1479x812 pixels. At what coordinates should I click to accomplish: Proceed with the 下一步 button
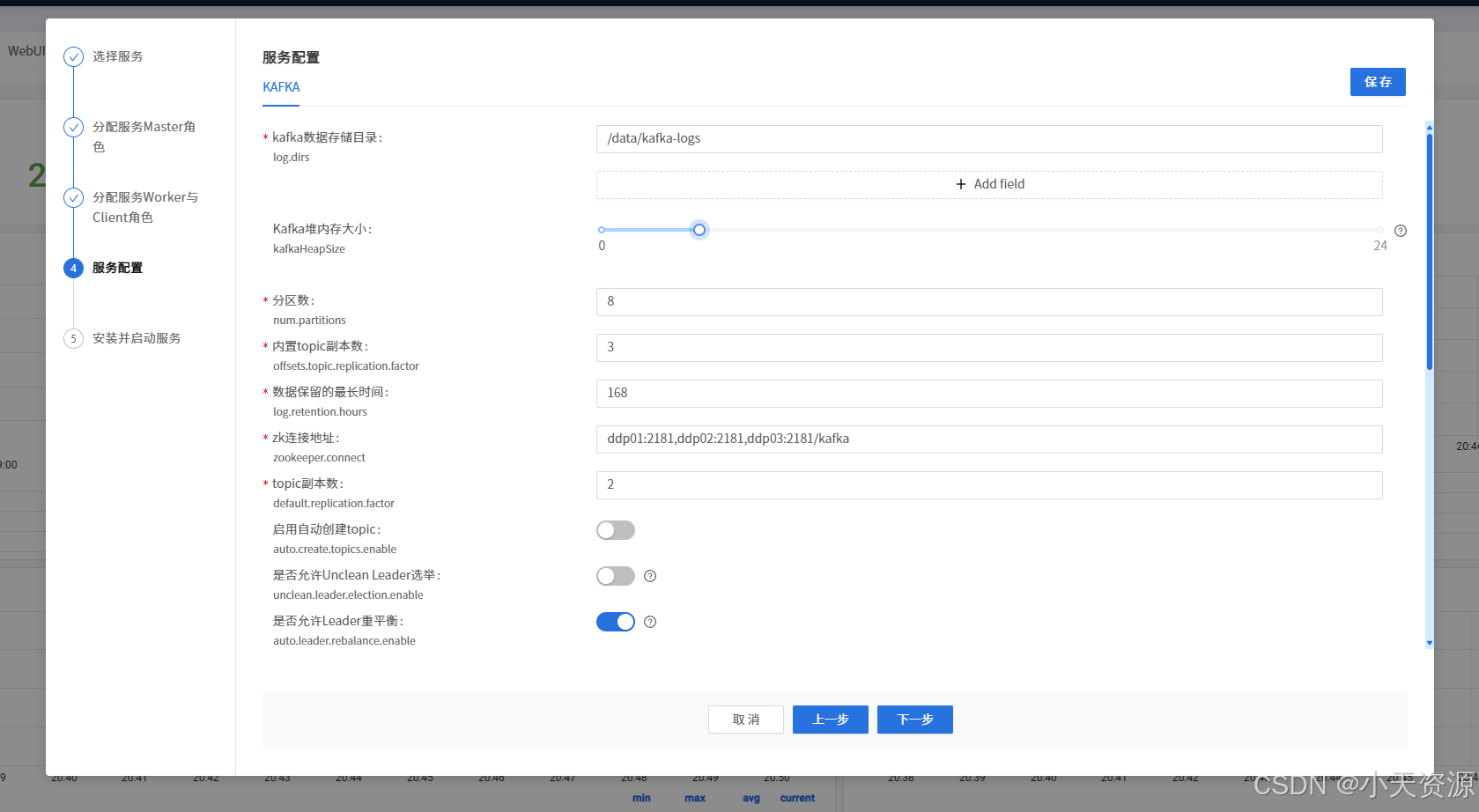pyautogui.click(x=915, y=720)
